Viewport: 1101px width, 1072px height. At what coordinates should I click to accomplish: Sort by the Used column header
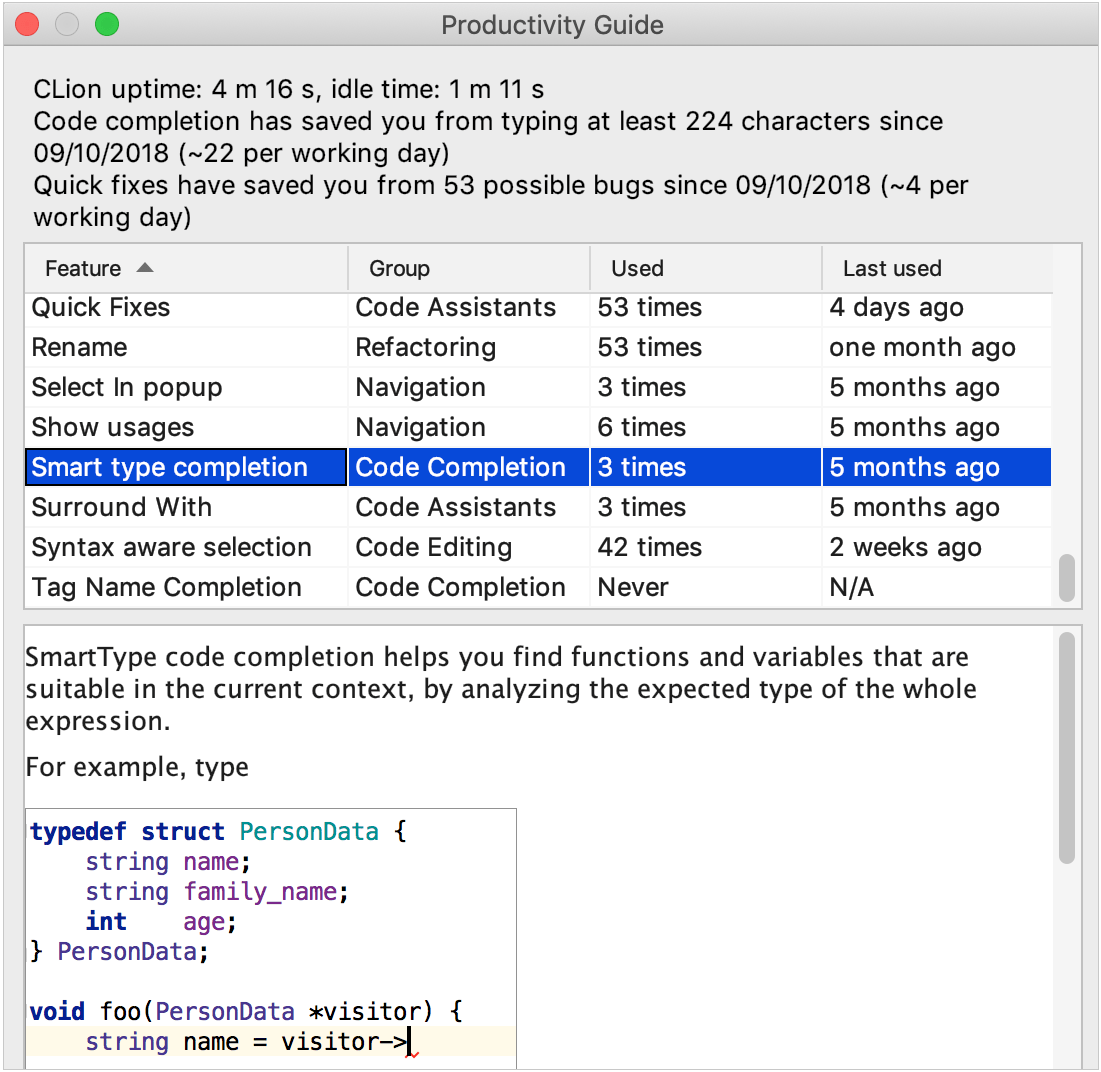coord(706,268)
